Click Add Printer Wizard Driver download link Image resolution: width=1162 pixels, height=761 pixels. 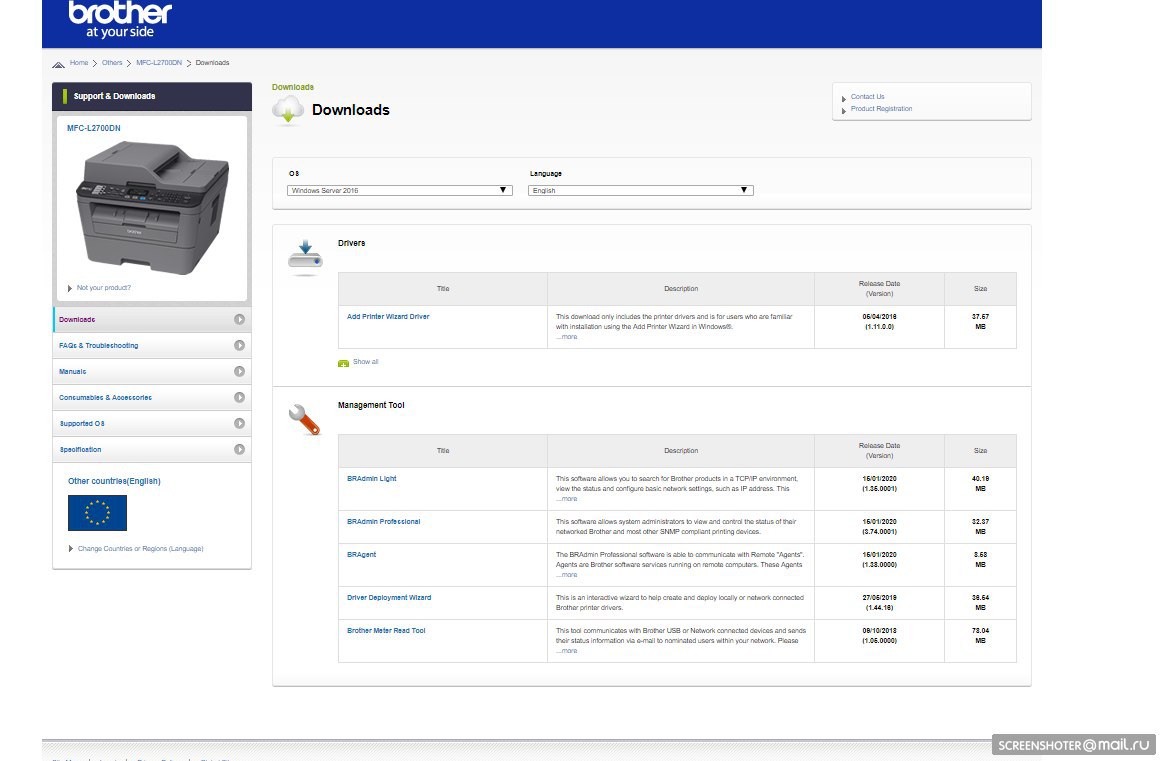click(x=388, y=317)
